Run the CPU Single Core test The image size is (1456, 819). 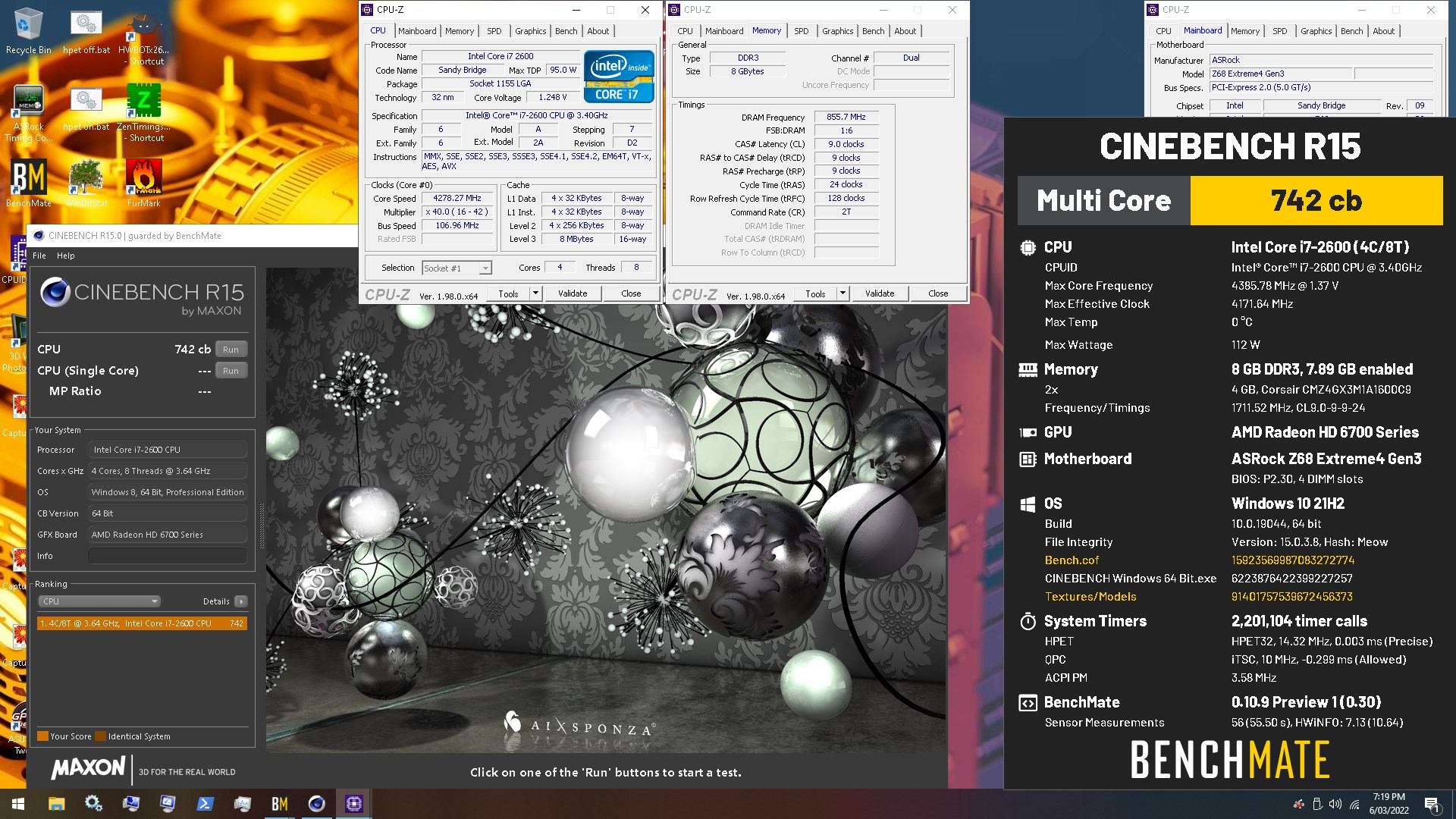[231, 371]
